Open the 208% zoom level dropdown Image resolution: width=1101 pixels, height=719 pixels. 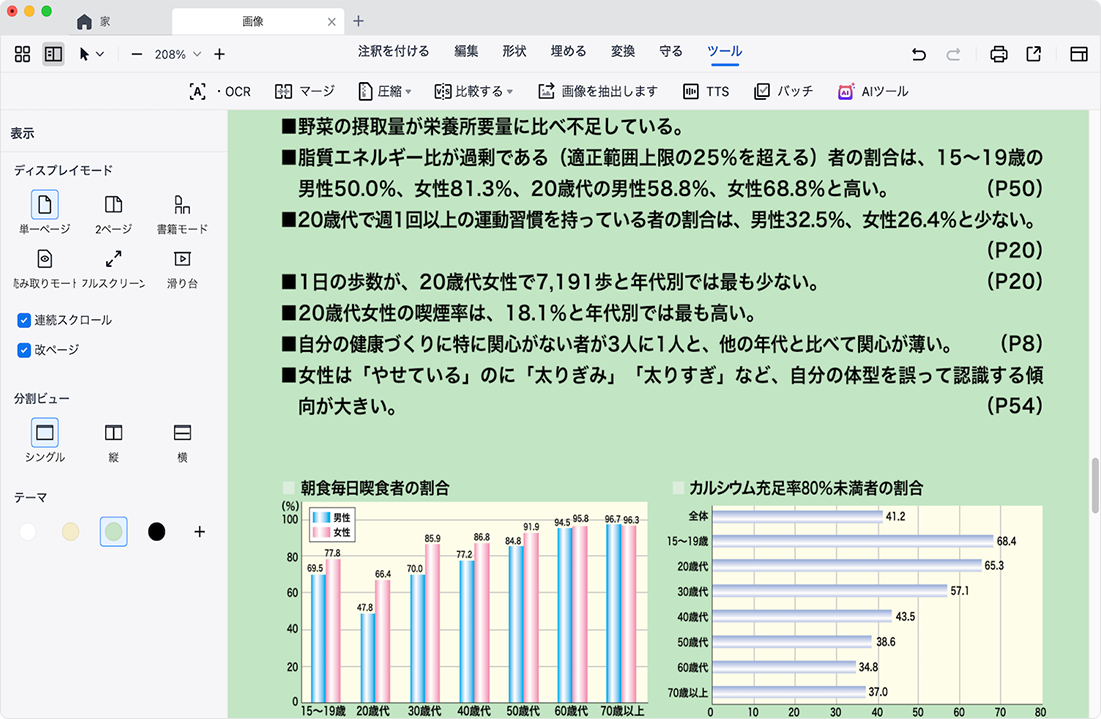pyautogui.click(x=178, y=54)
